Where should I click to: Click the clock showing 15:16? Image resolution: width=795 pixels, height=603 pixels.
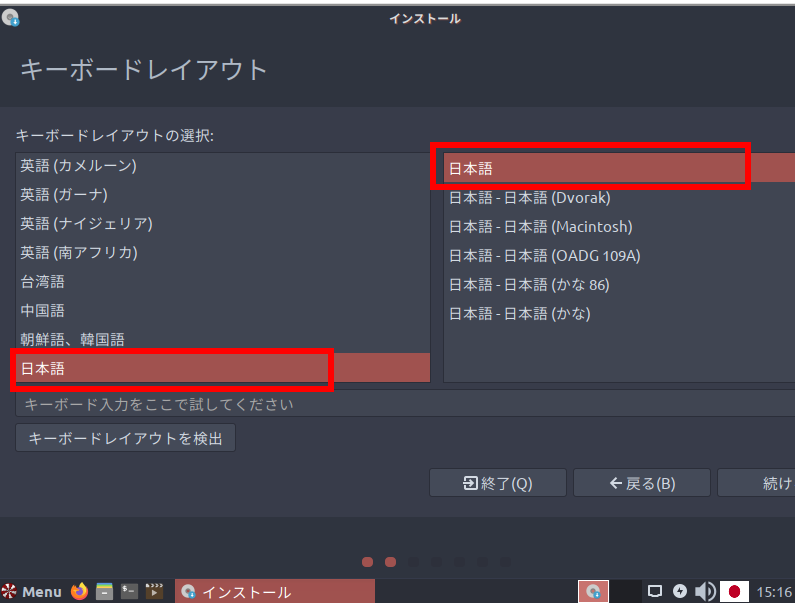point(774,592)
